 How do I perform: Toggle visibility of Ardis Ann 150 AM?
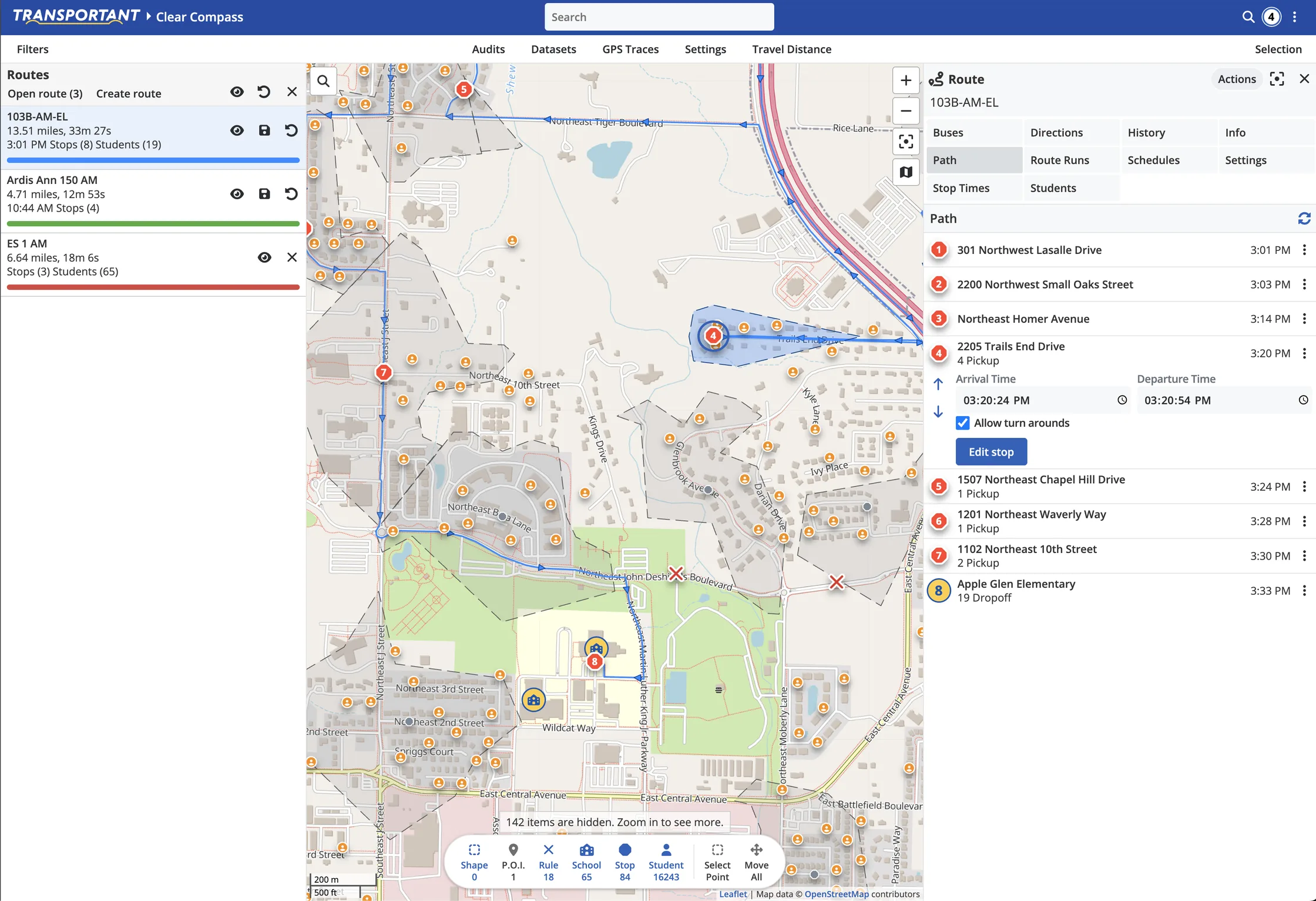[237, 194]
